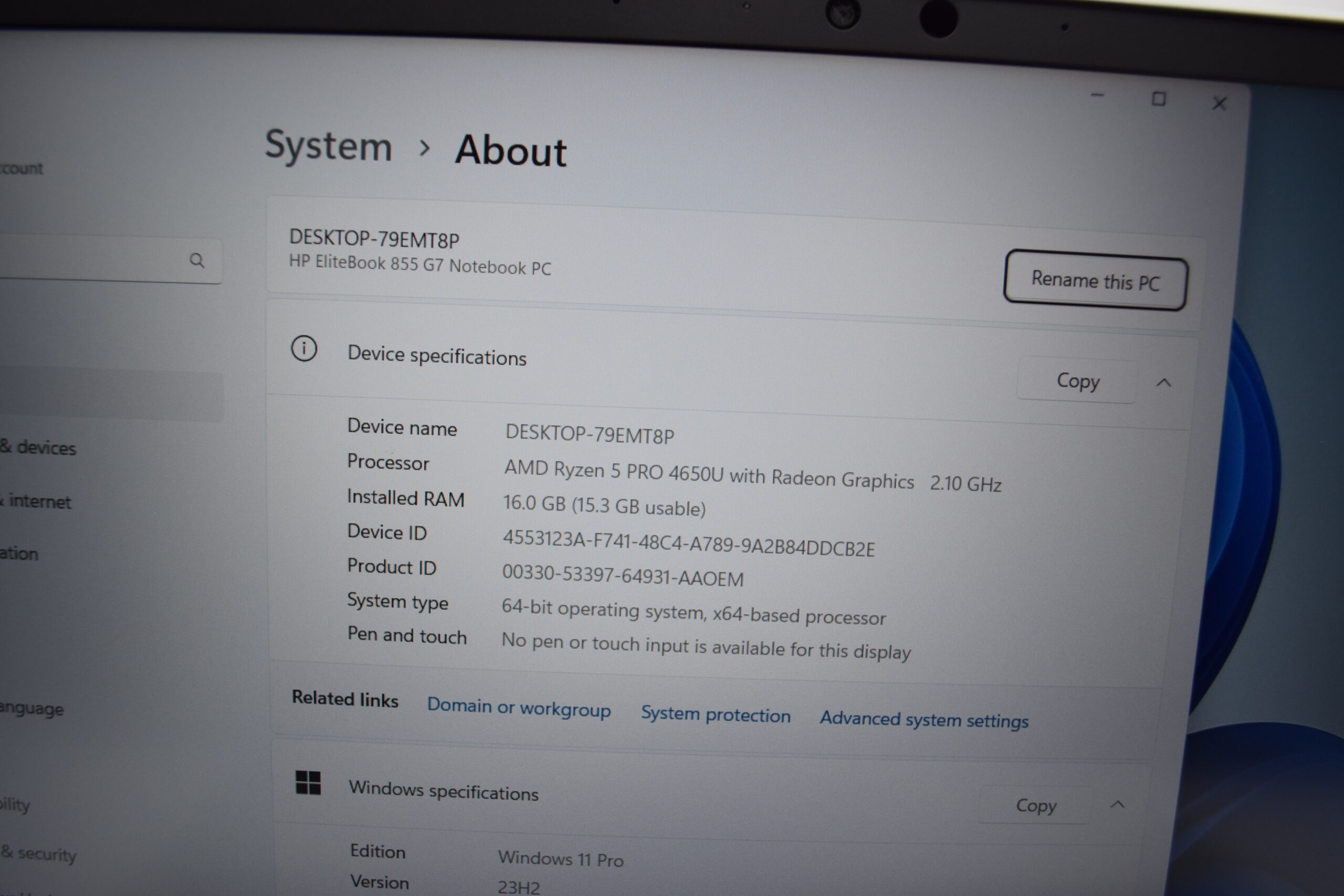The width and height of the screenshot is (1344, 896).
Task: Select 'Windows 11 Pro' edition value
Action: pos(561,859)
